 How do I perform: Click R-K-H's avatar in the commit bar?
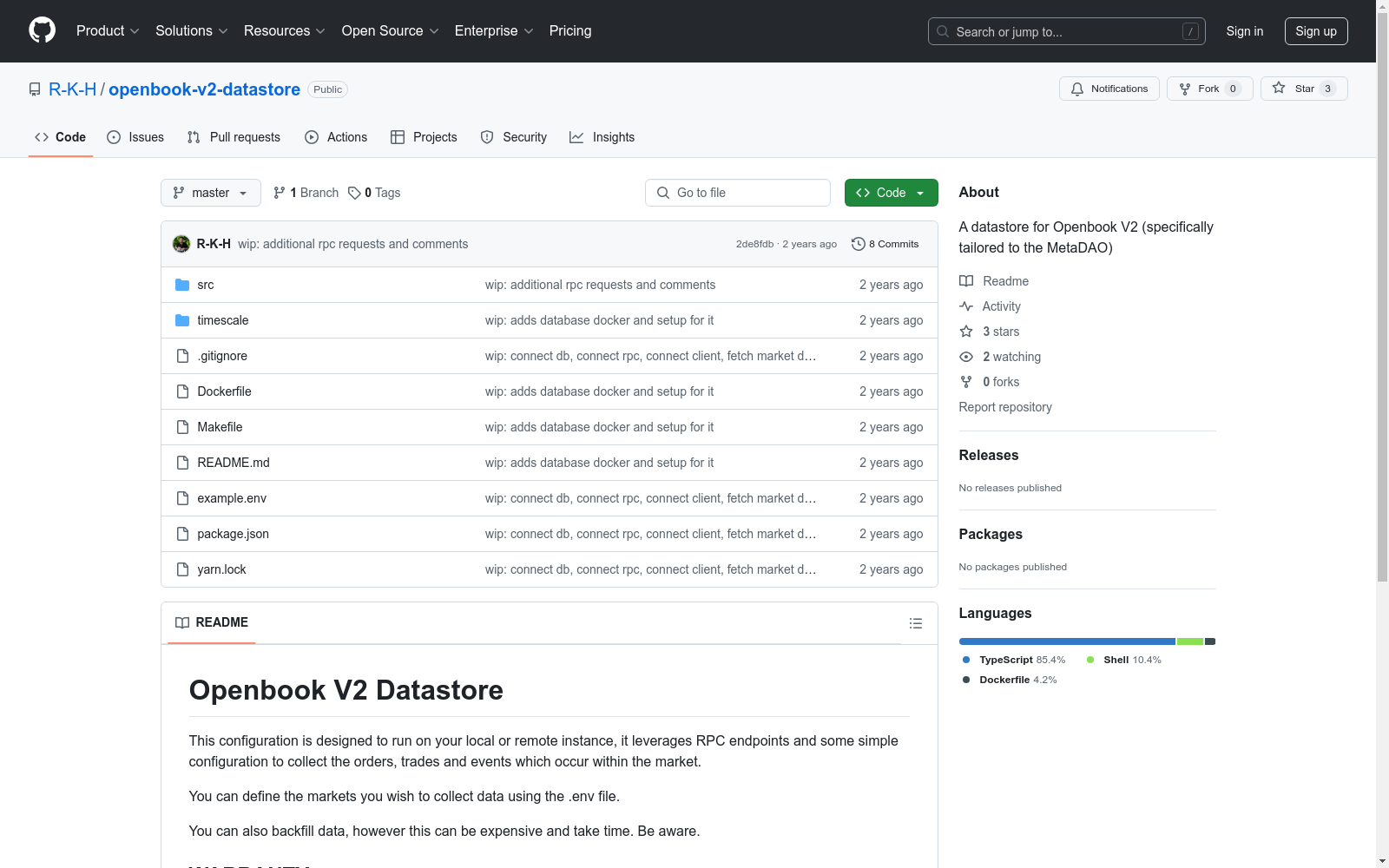[181, 244]
